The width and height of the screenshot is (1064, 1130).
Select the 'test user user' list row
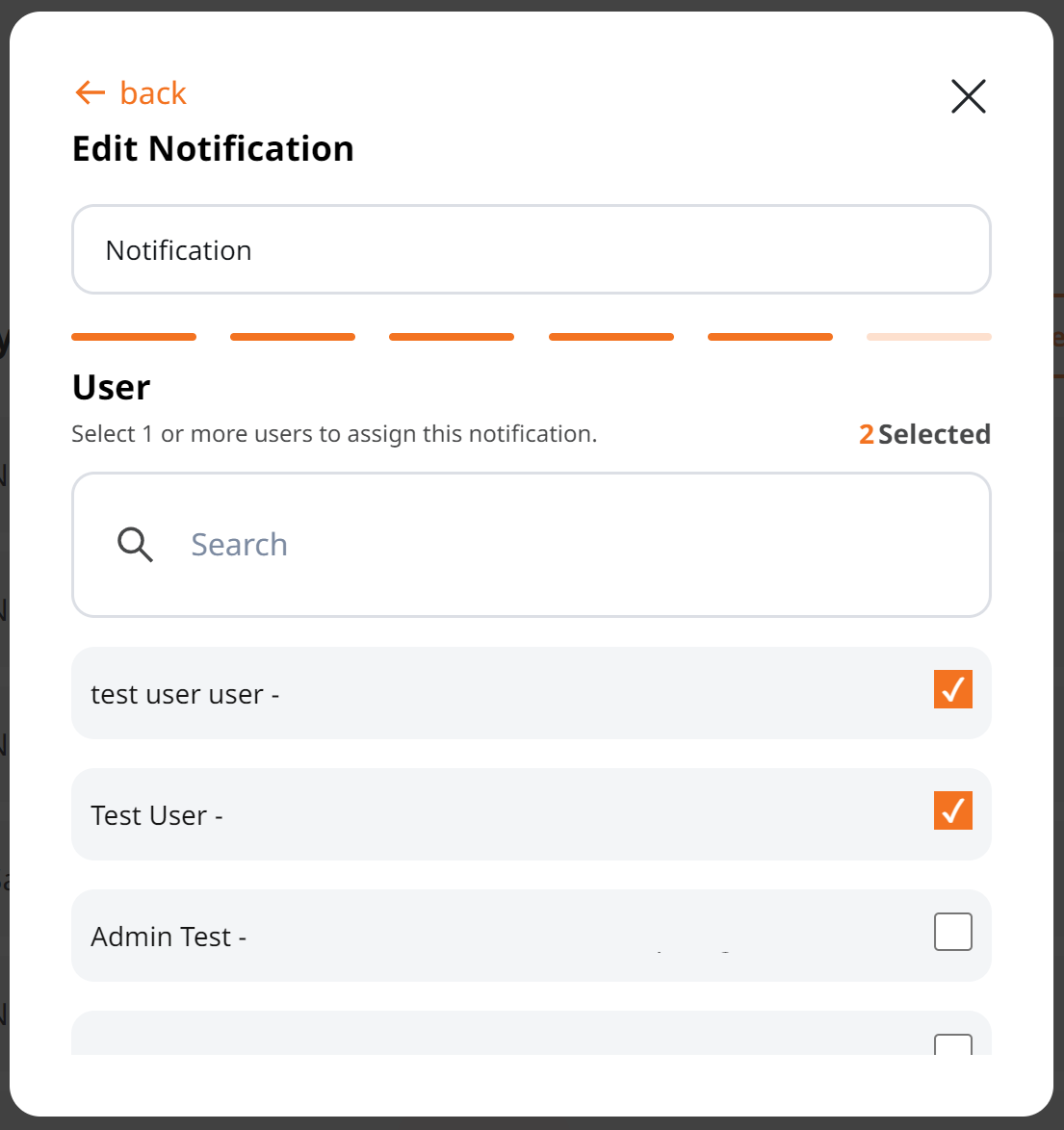click(532, 693)
